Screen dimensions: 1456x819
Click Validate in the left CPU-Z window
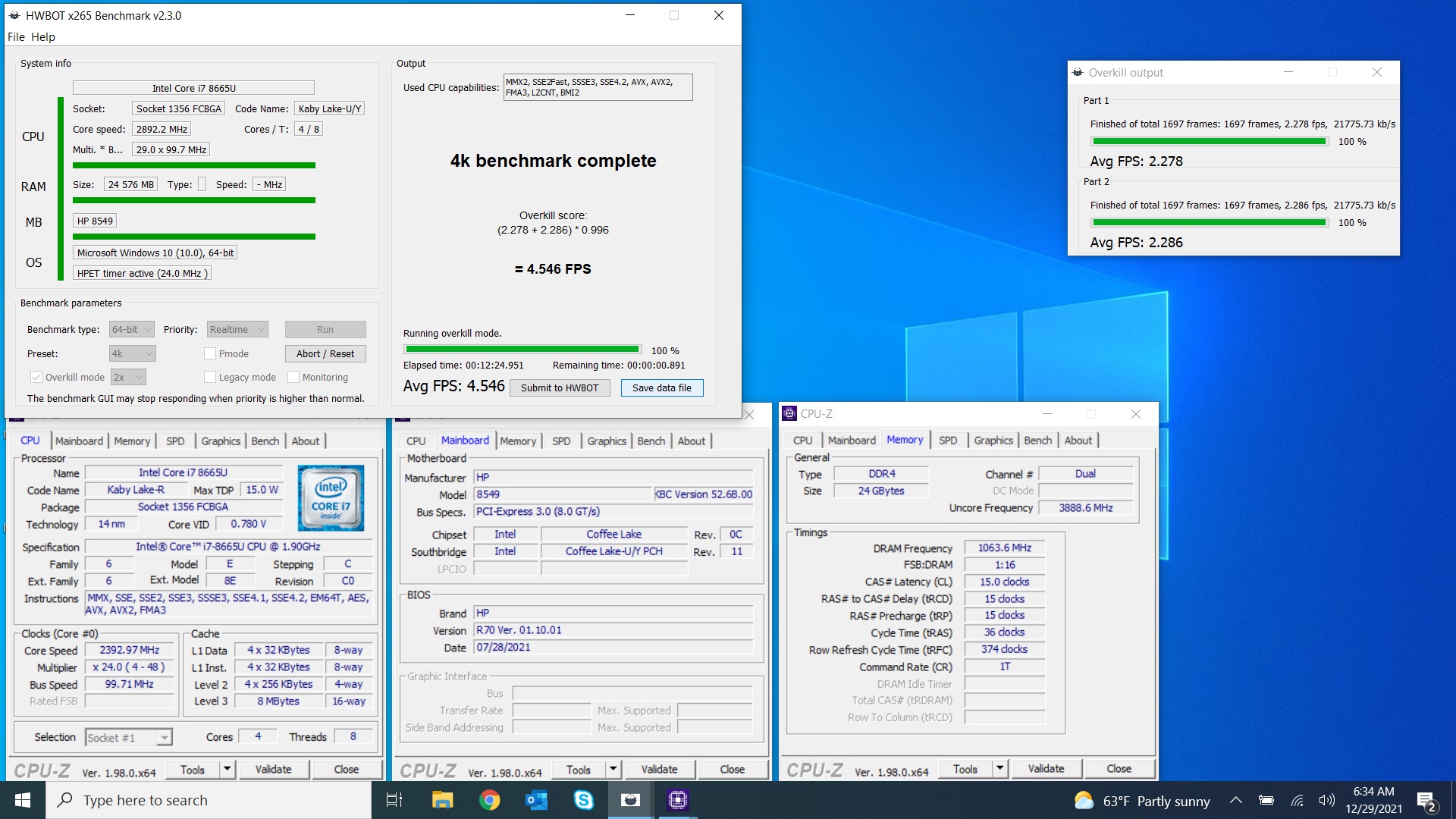[x=274, y=770]
